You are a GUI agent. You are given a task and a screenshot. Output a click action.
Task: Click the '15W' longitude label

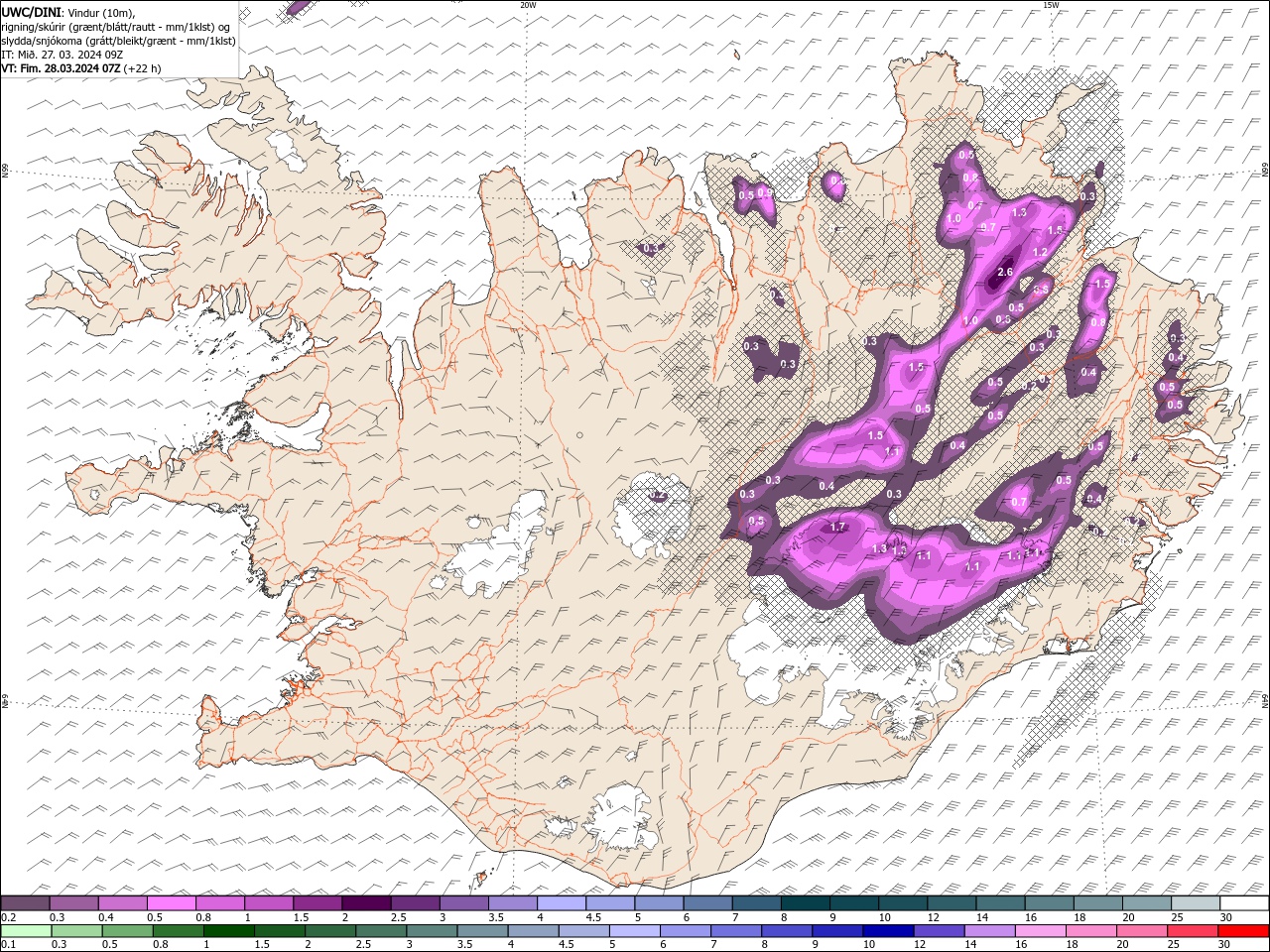pyautogui.click(x=1051, y=5)
